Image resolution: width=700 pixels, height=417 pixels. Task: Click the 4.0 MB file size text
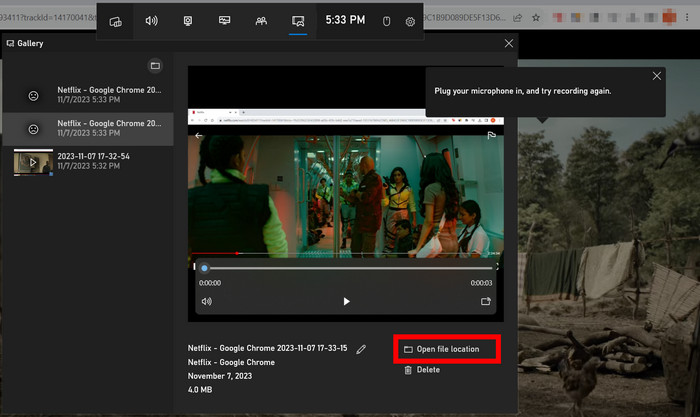tap(200, 390)
